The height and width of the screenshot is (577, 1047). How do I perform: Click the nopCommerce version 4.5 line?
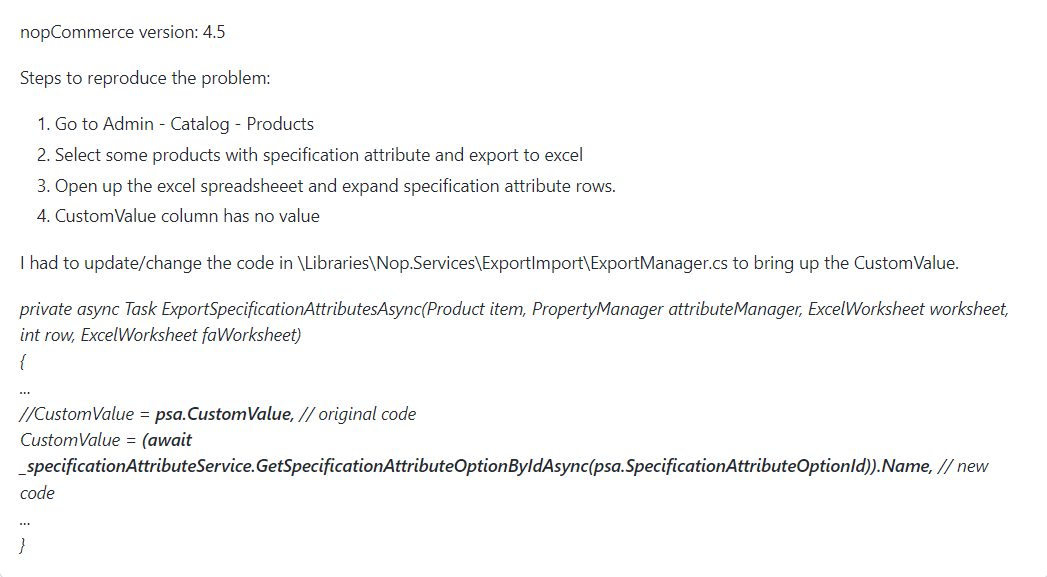pos(123,32)
